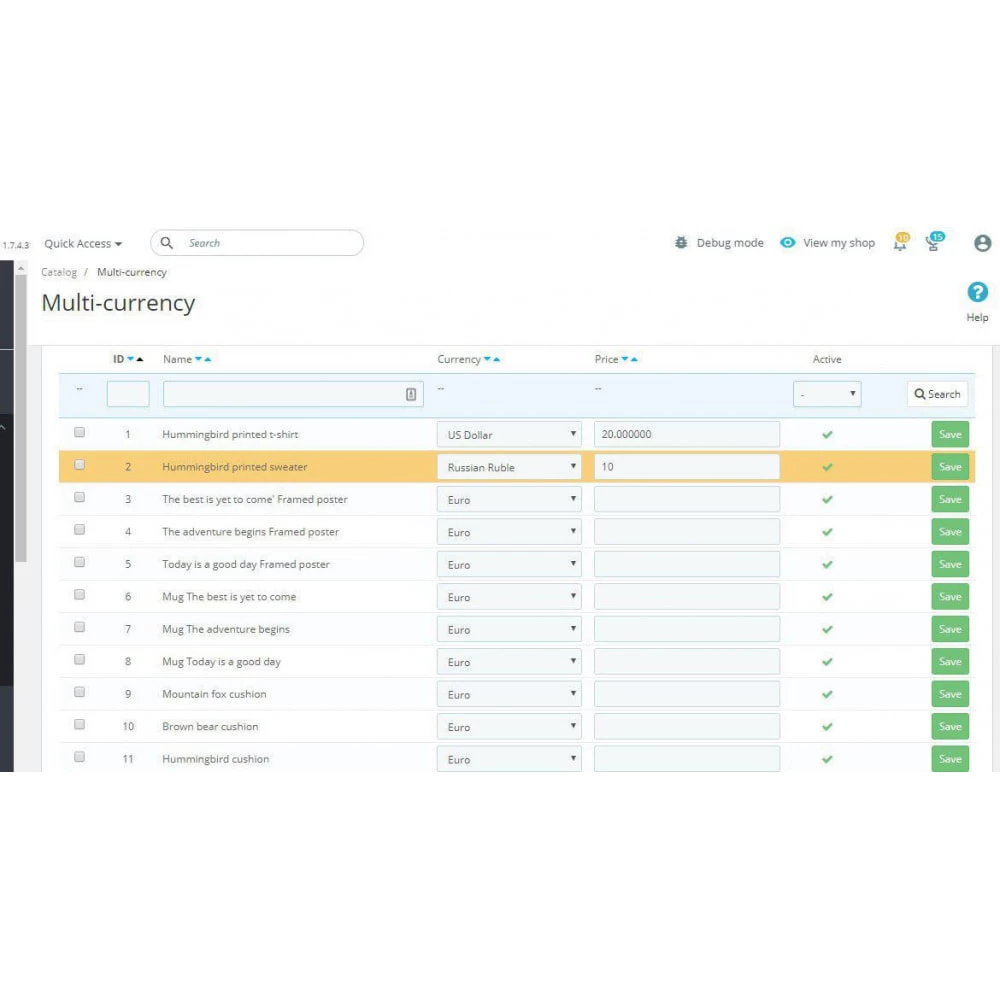Open currency dropdown for Hummingbird cushion

point(509,759)
